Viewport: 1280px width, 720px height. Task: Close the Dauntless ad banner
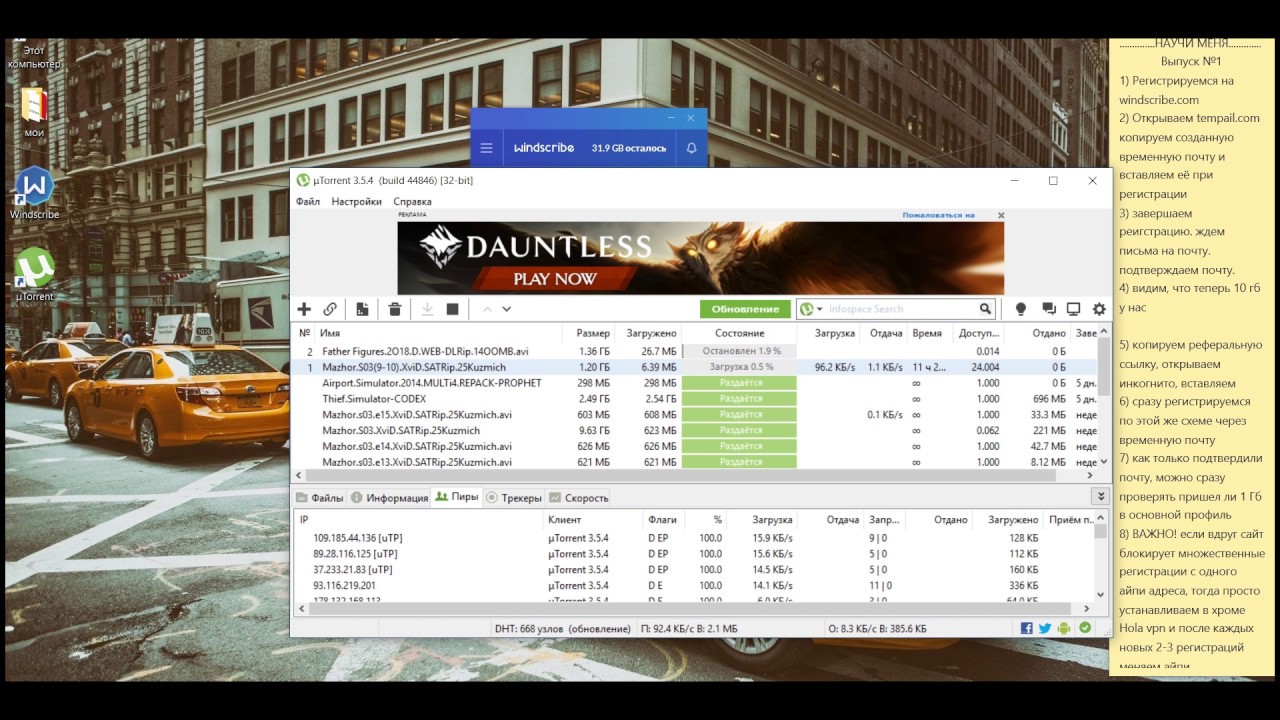(x=1001, y=215)
